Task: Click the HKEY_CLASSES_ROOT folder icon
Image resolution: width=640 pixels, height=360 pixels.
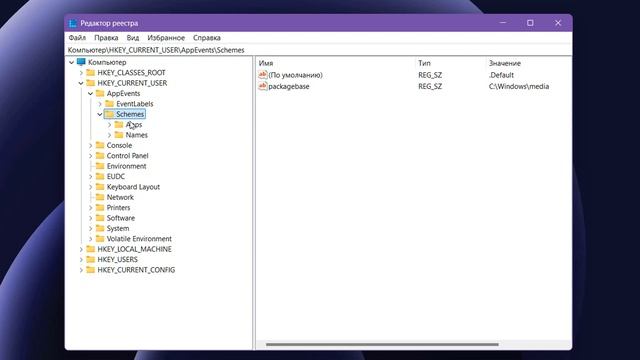Action: coord(91,73)
